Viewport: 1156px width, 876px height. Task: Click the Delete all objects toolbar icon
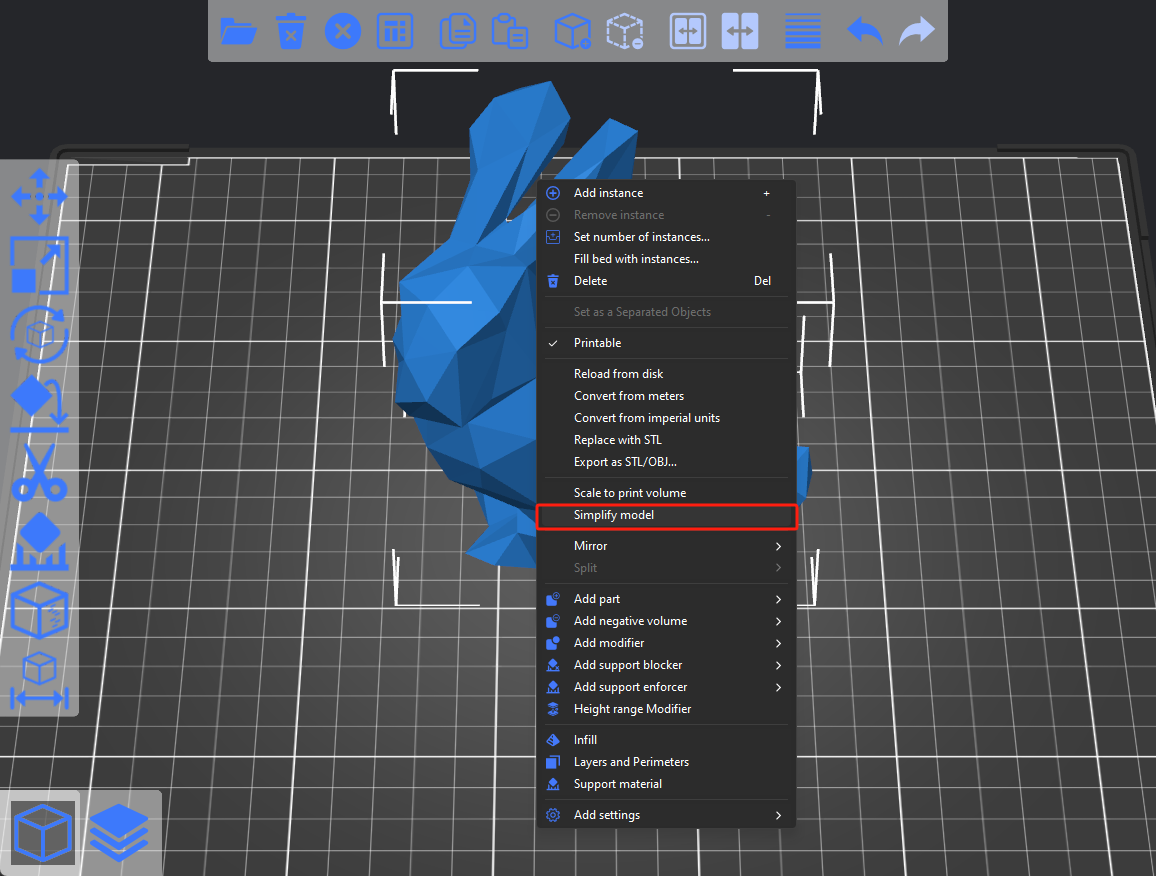tap(342, 31)
